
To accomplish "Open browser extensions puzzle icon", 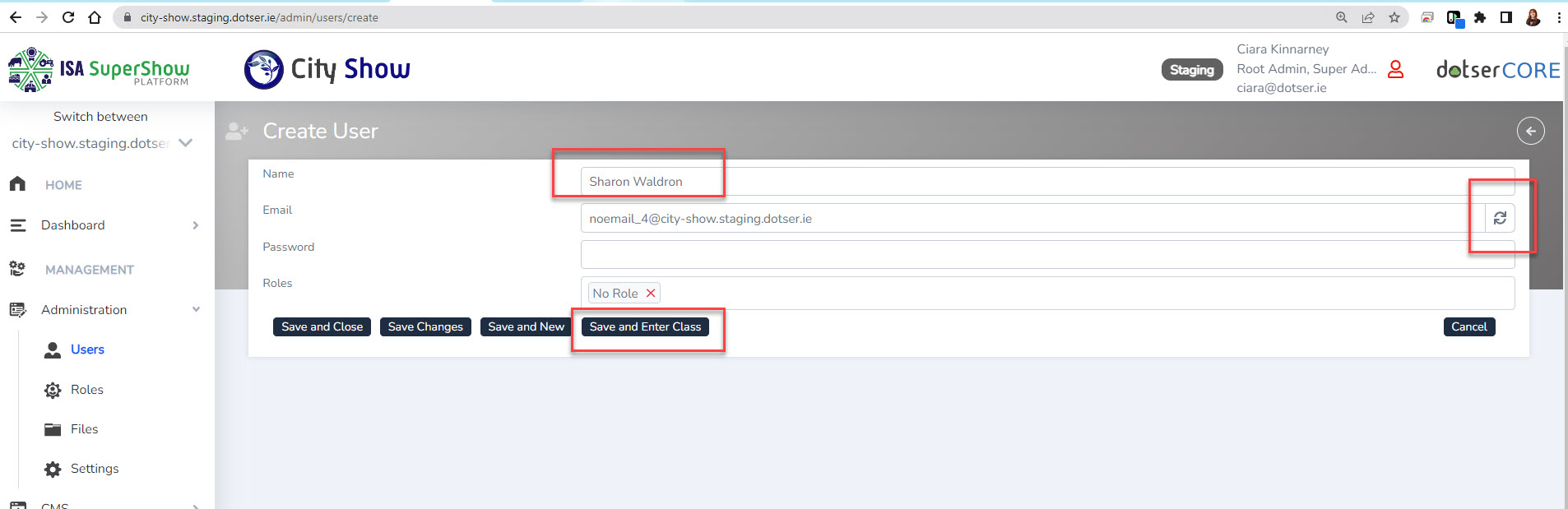I will pos(1480,17).
